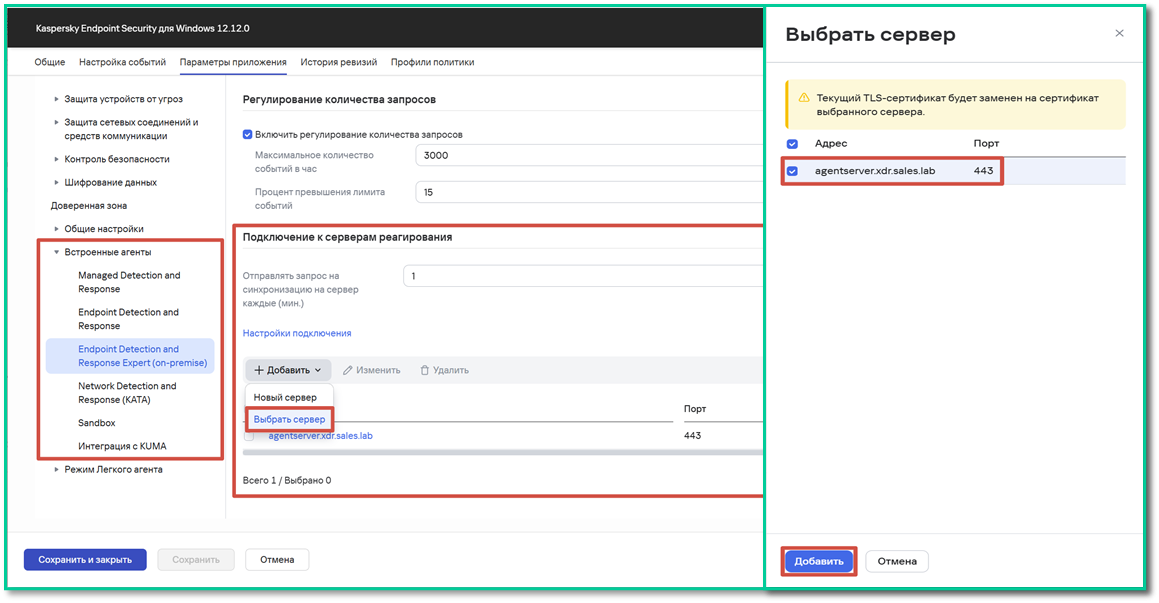The height and width of the screenshot is (603, 1159).
Task: Click Отмена in Выбрать сервер panel
Action: coord(897,562)
